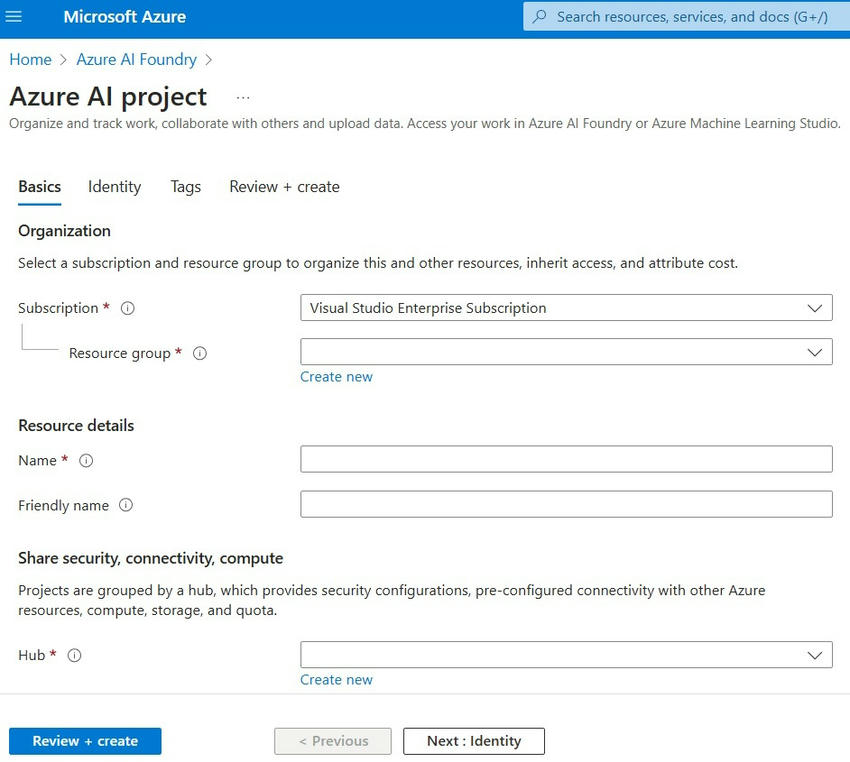View the Subscription info tooltip icon
850x762 pixels.
click(x=127, y=308)
